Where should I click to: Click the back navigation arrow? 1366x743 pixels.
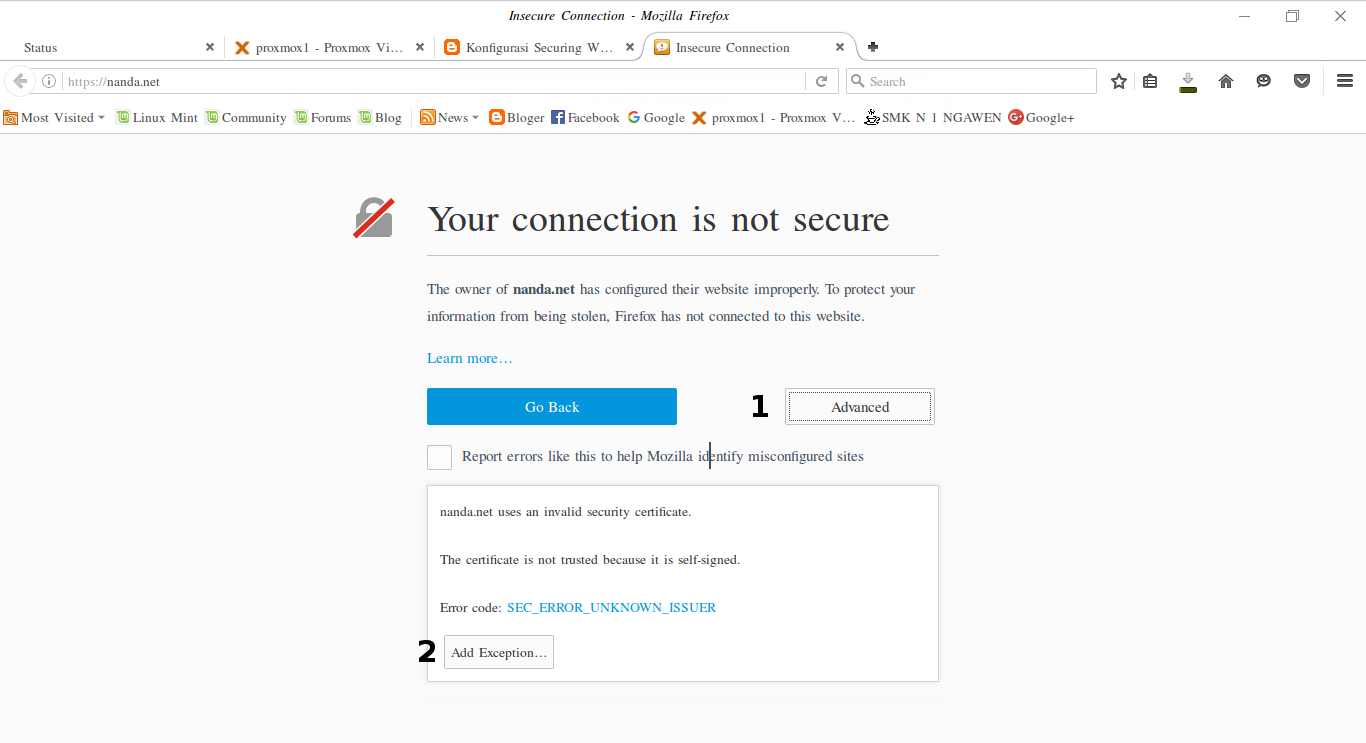tap(20, 81)
